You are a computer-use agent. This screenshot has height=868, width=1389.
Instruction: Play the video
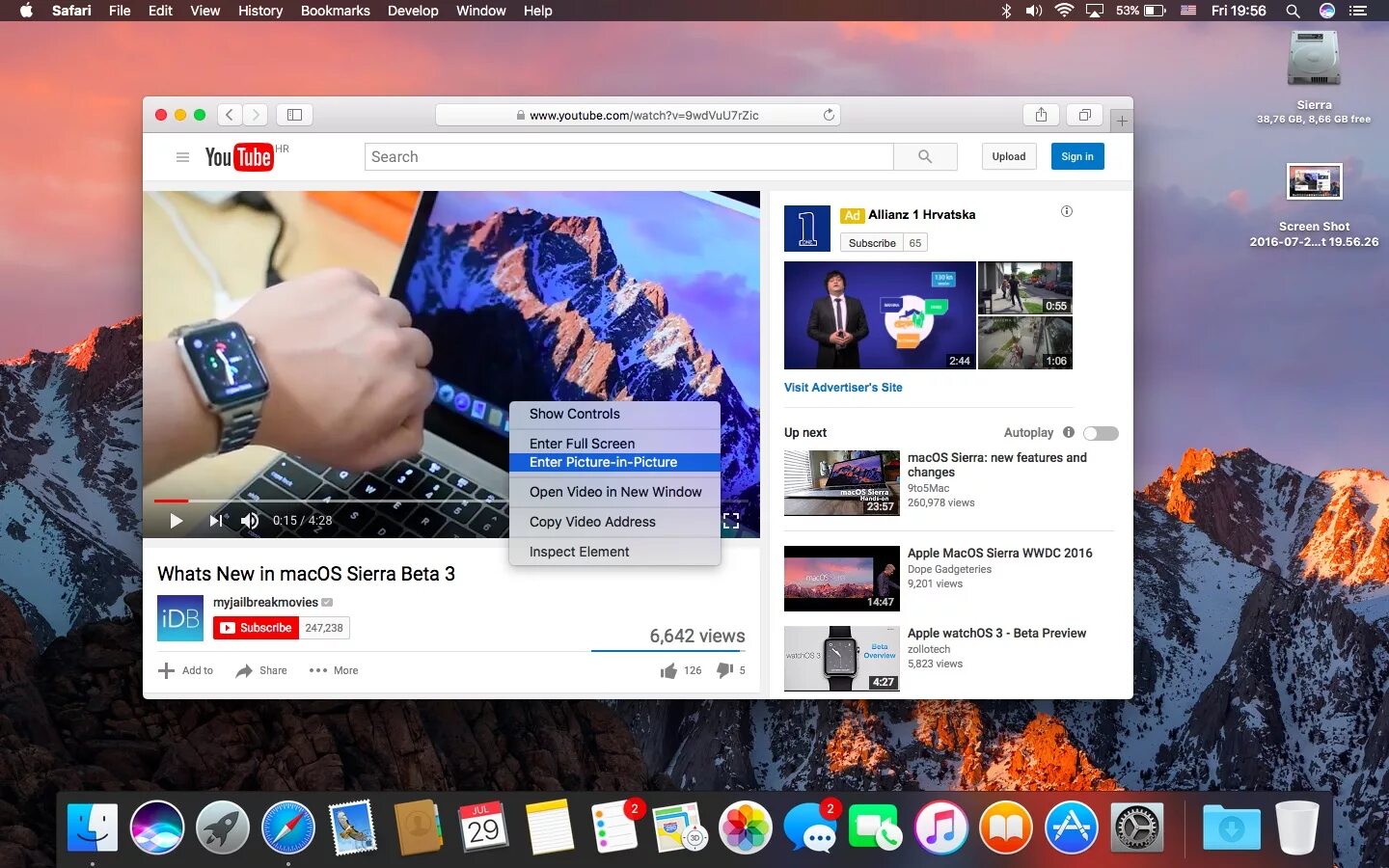click(176, 521)
